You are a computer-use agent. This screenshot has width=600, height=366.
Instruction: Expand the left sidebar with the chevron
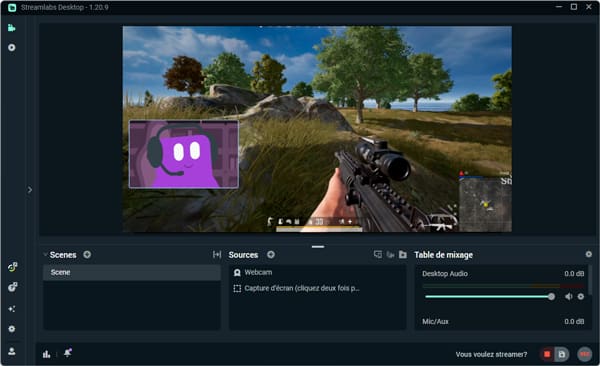click(x=30, y=190)
